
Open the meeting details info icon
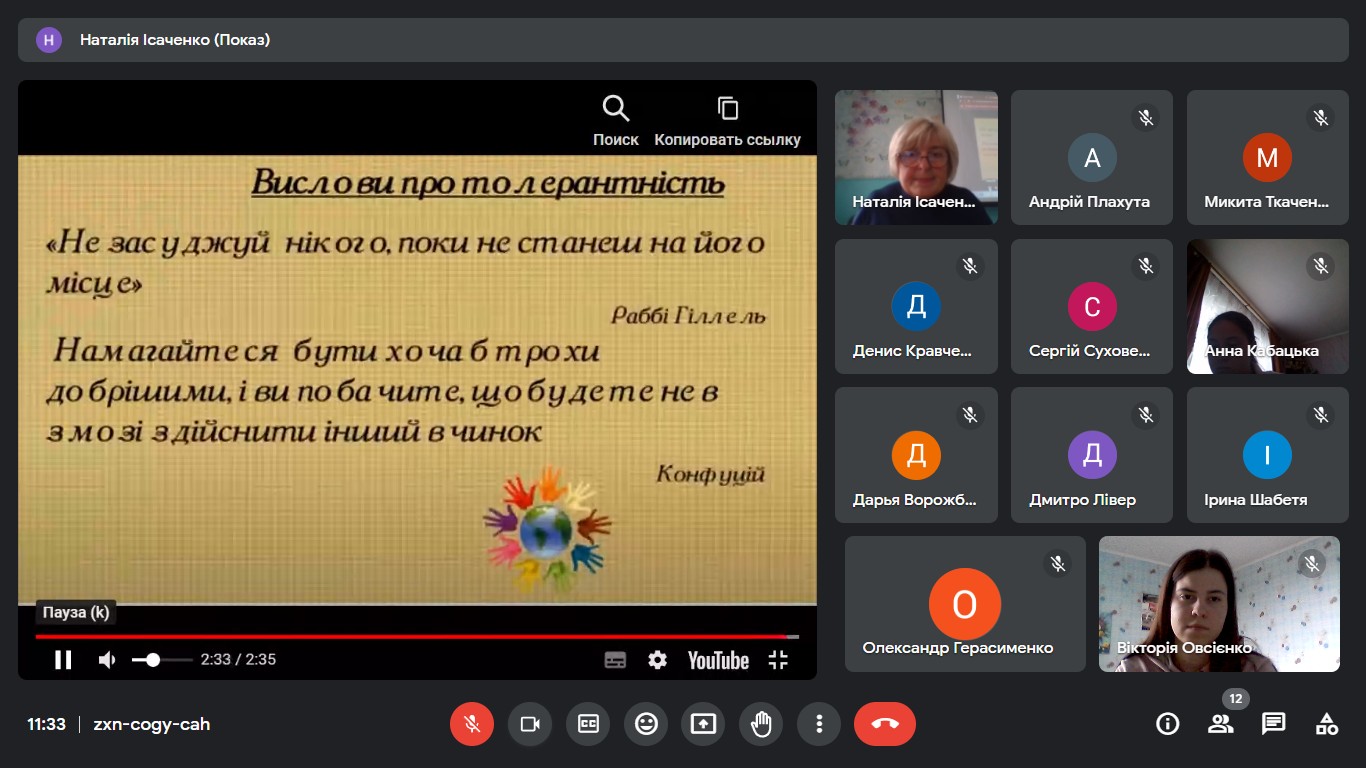coord(1167,724)
